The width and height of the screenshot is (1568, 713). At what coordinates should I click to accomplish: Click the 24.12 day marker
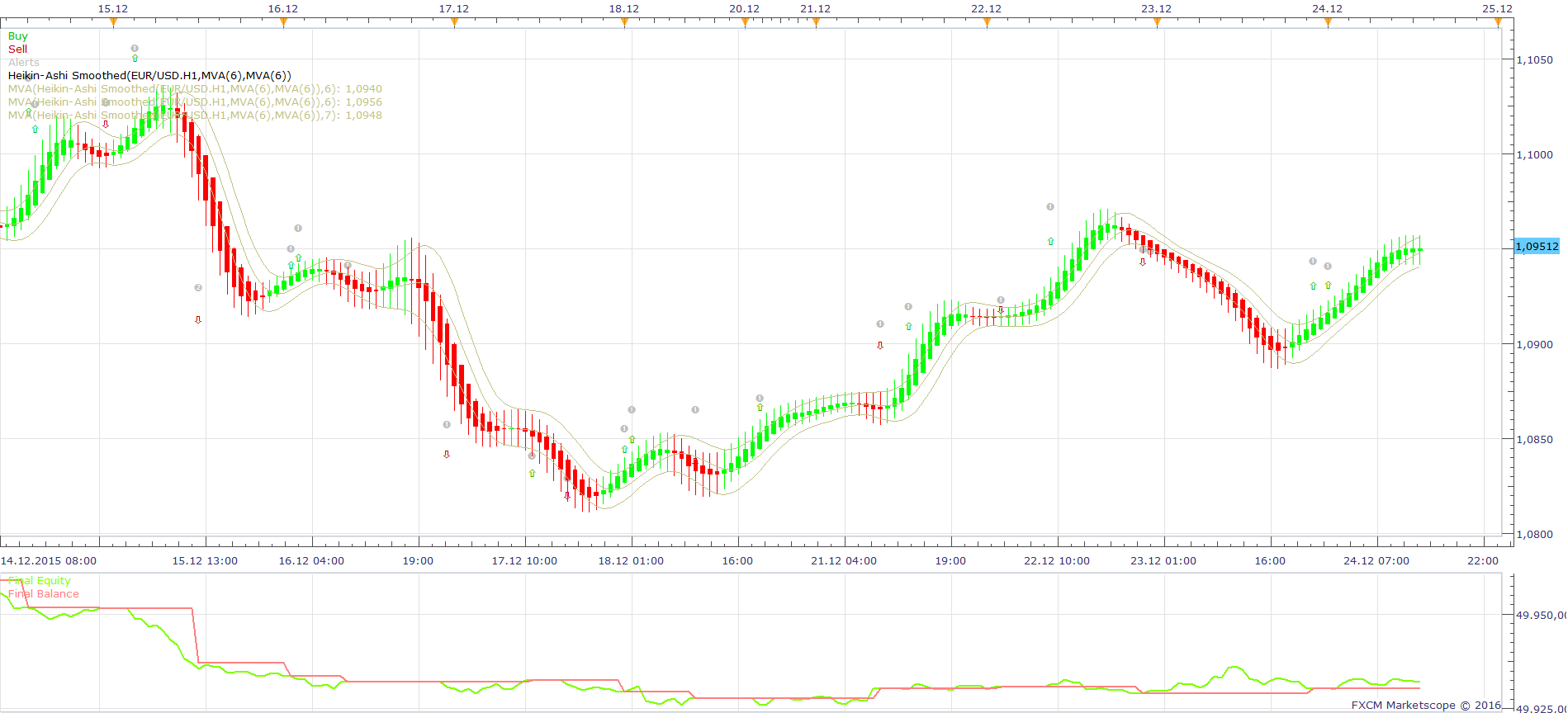1328,23
